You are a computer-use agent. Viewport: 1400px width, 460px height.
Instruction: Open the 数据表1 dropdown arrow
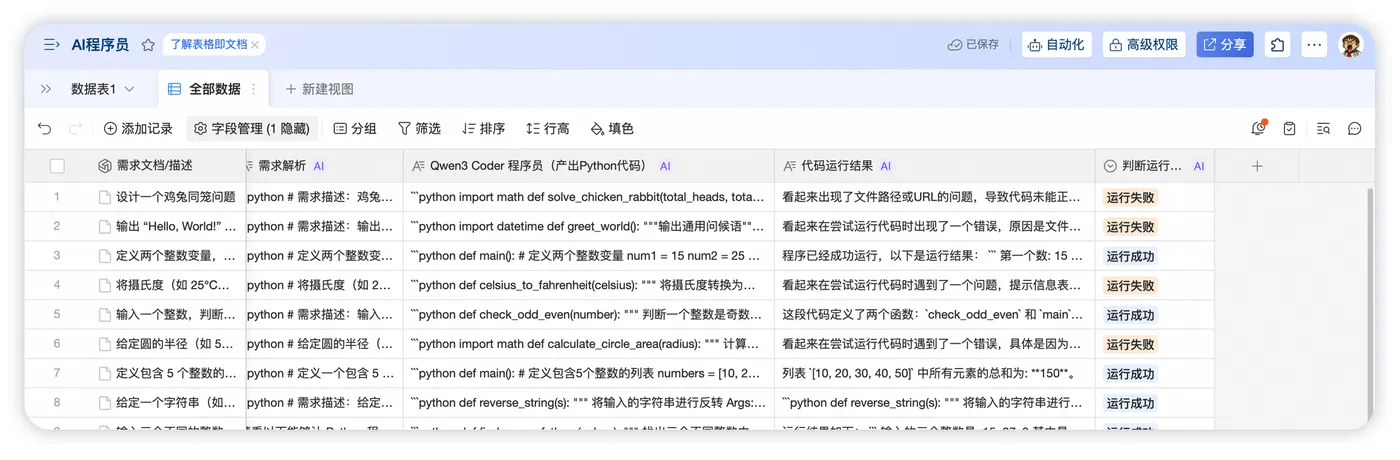click(129, 89)
